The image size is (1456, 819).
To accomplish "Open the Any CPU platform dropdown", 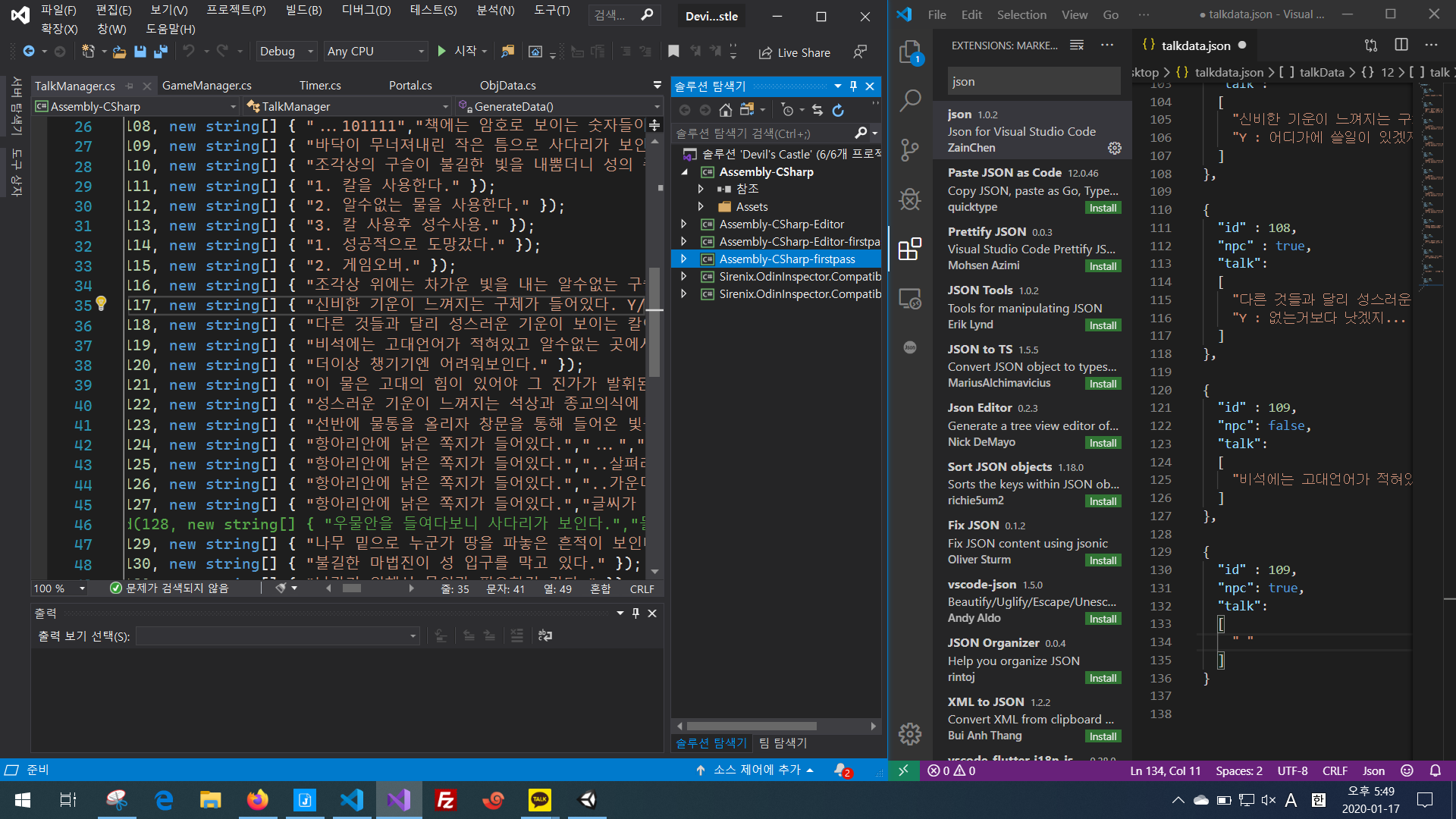I will (x=375, y=52).
